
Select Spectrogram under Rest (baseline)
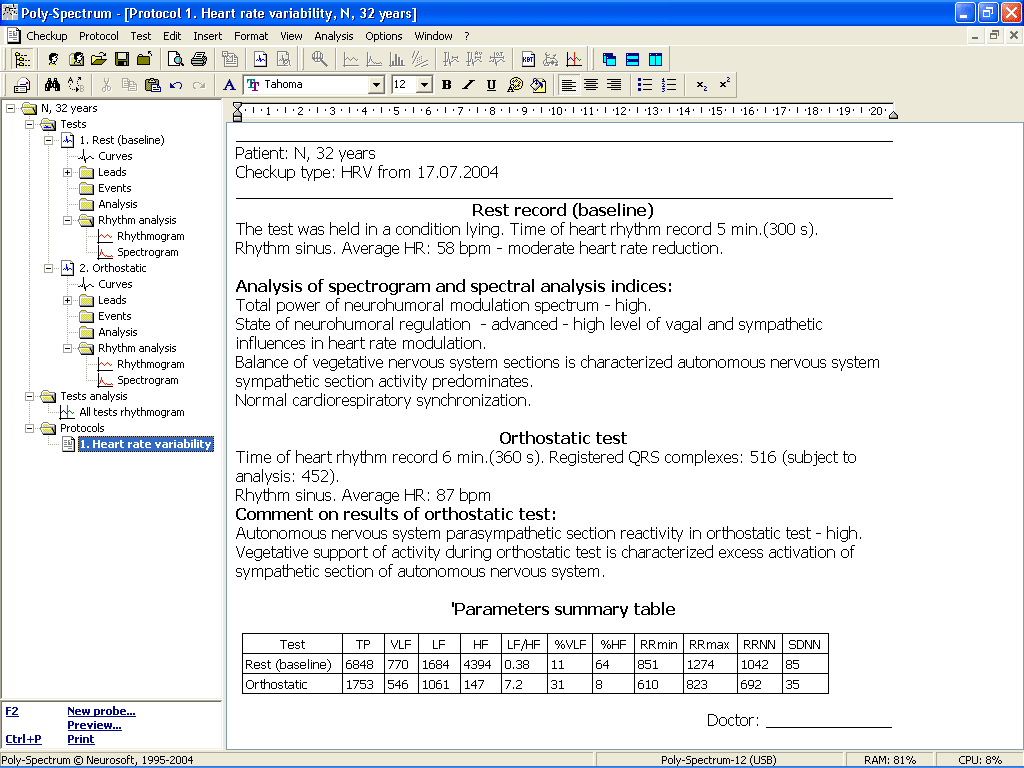148,252
